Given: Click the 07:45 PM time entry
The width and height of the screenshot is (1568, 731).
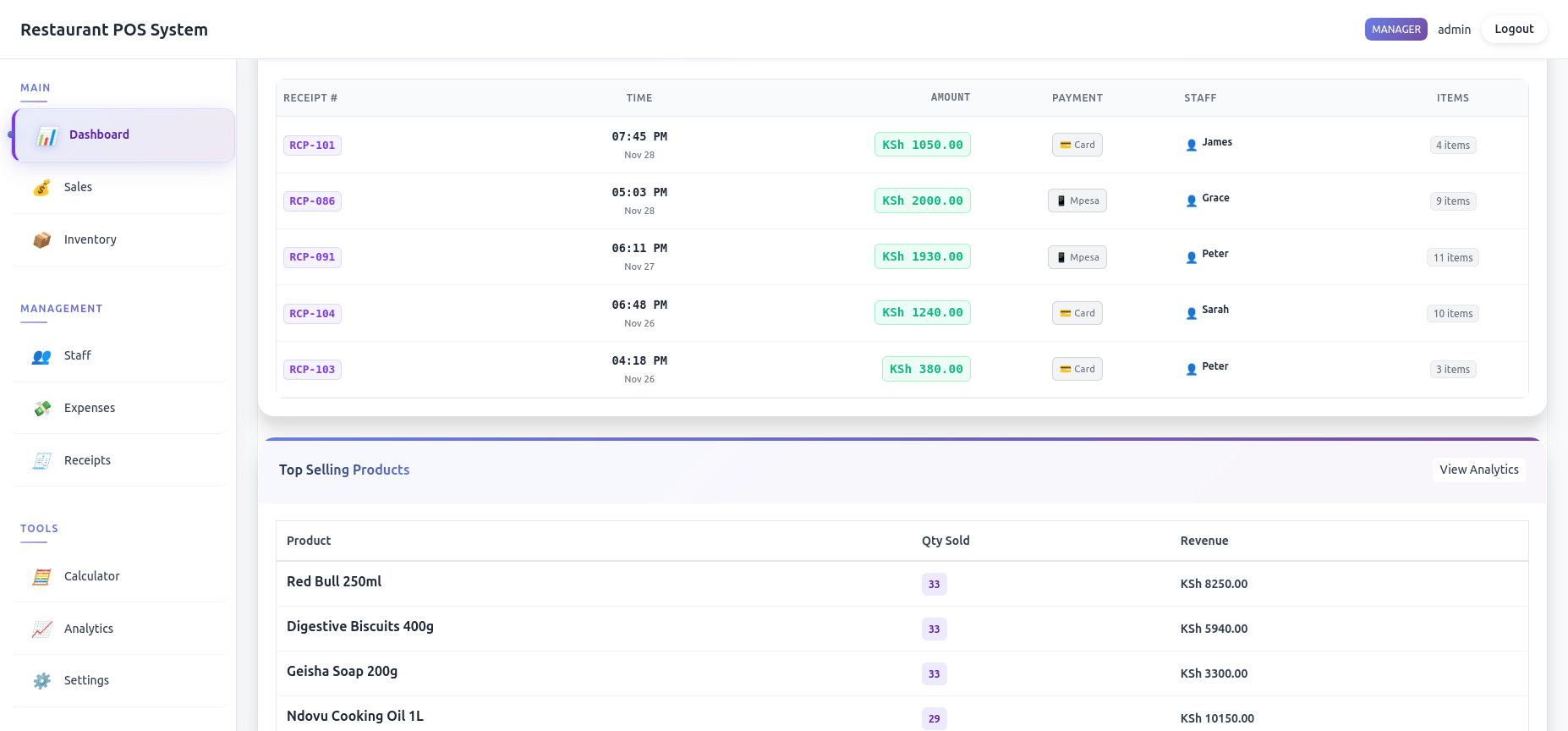Looking at the screenshot, I should point(639,136).
